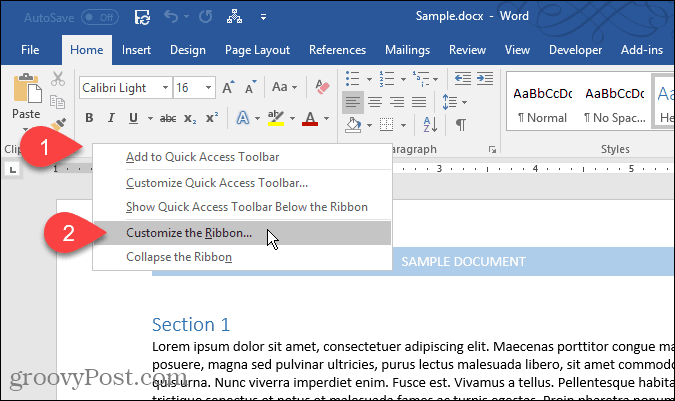675x401 pixels.
Task: Select Show Quick Access Toolbar Below the Ribbon
Action: 242,207
